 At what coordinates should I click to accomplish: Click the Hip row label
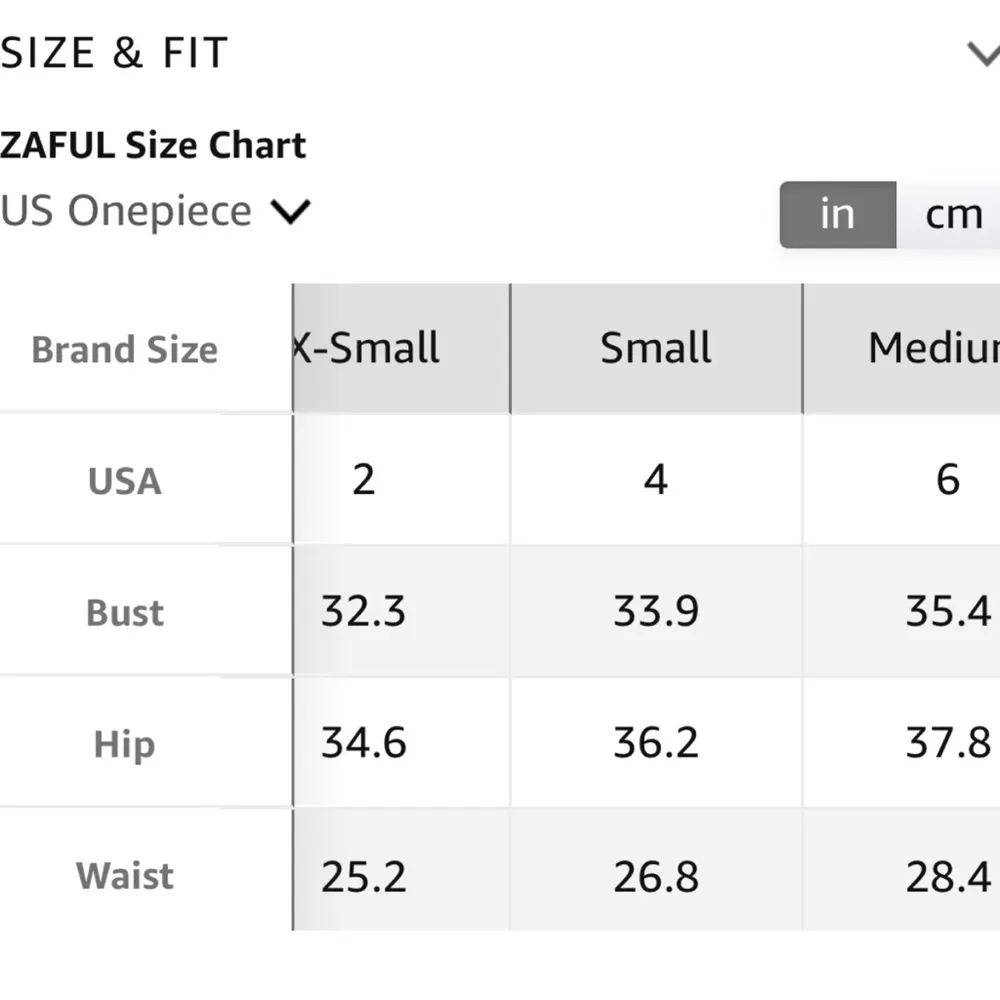(123, 744)
